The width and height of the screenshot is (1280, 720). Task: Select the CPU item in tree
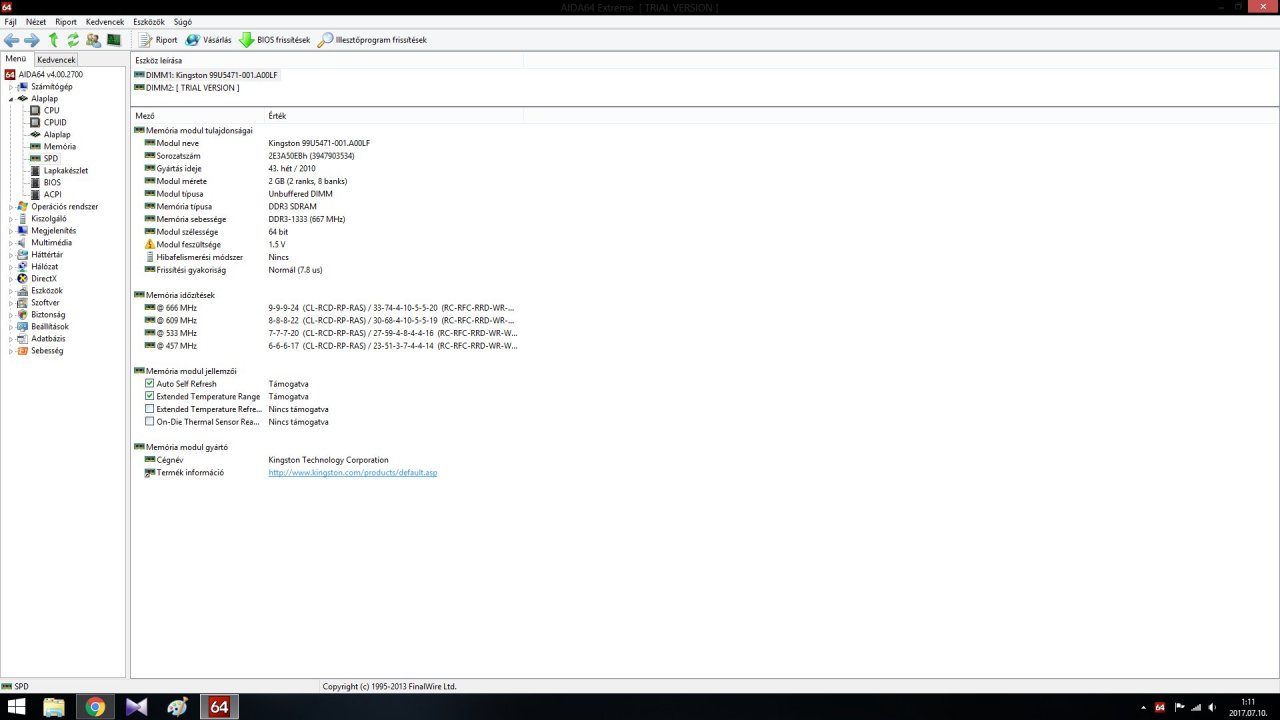coord(51,111)
